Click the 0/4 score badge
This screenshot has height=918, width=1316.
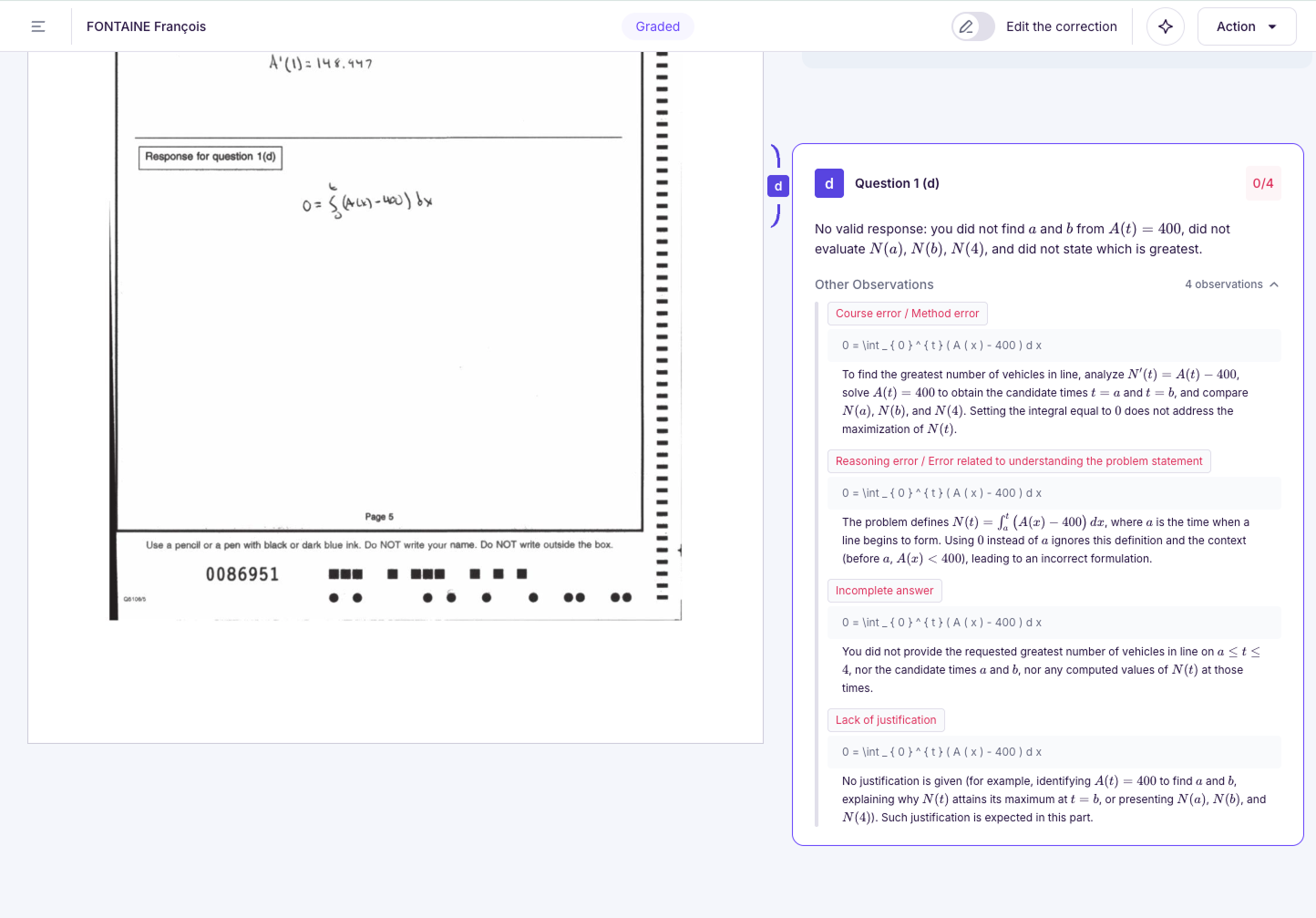1263,183
